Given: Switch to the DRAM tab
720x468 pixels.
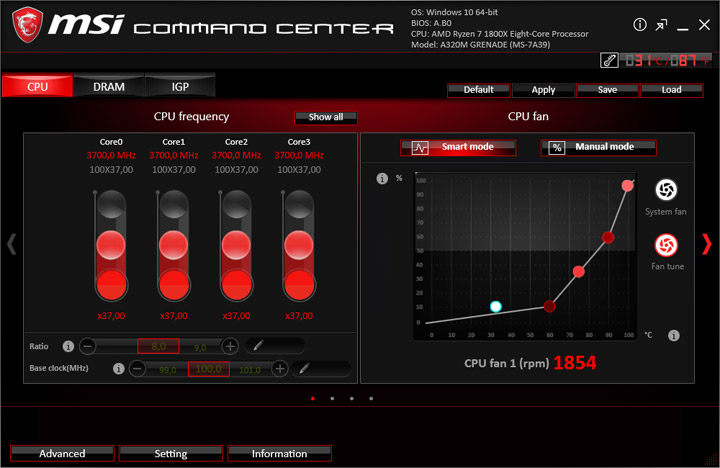Looking at the screenshot, I should tap(109, 86).
